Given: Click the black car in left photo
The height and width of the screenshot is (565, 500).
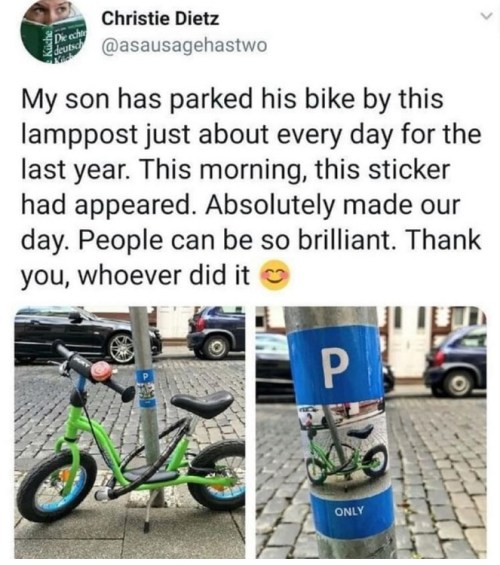Looking at the screenshot, I should (x=87, y=334).
